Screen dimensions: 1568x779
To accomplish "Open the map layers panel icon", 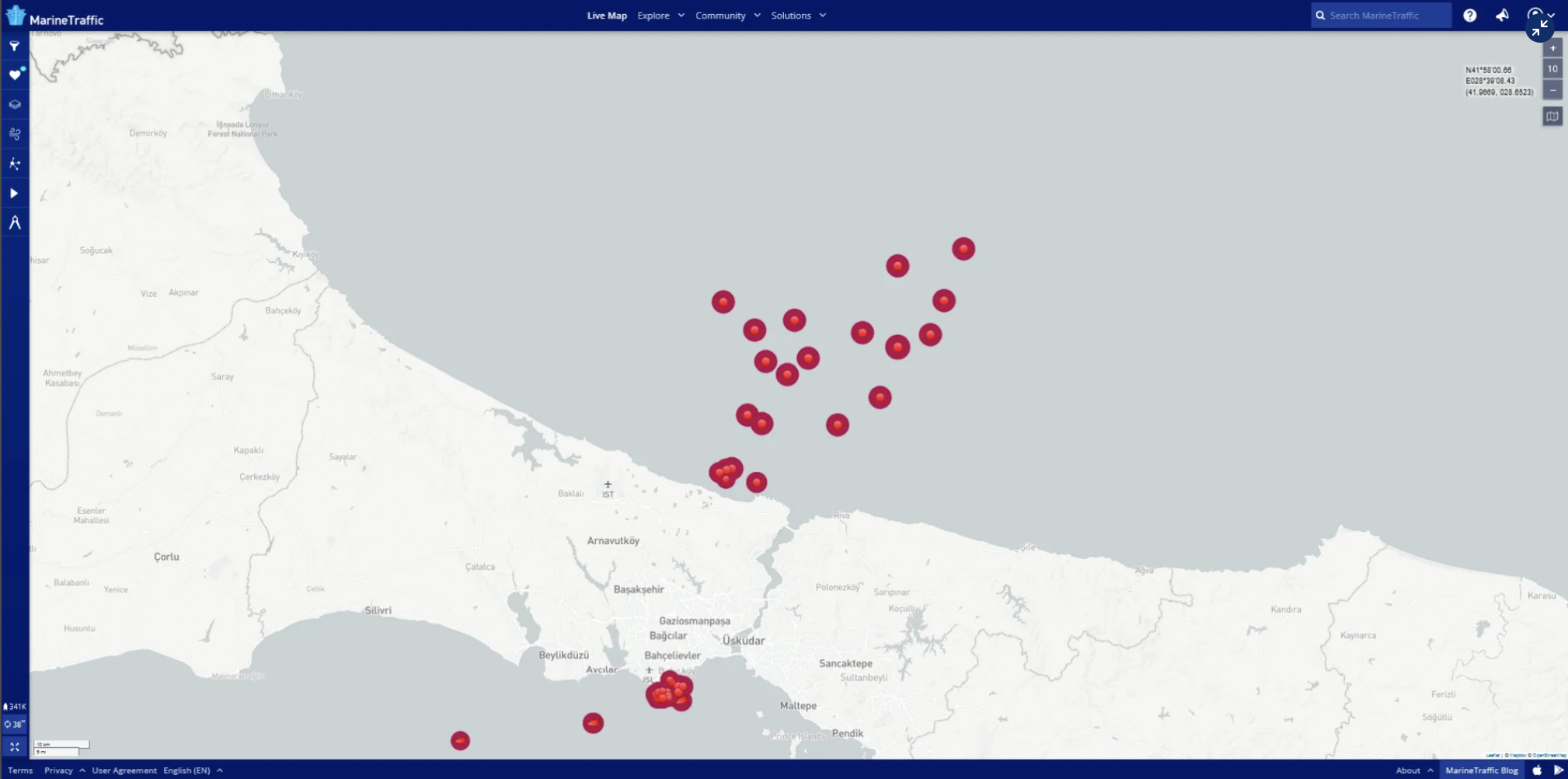I will (x=15, y=104).
